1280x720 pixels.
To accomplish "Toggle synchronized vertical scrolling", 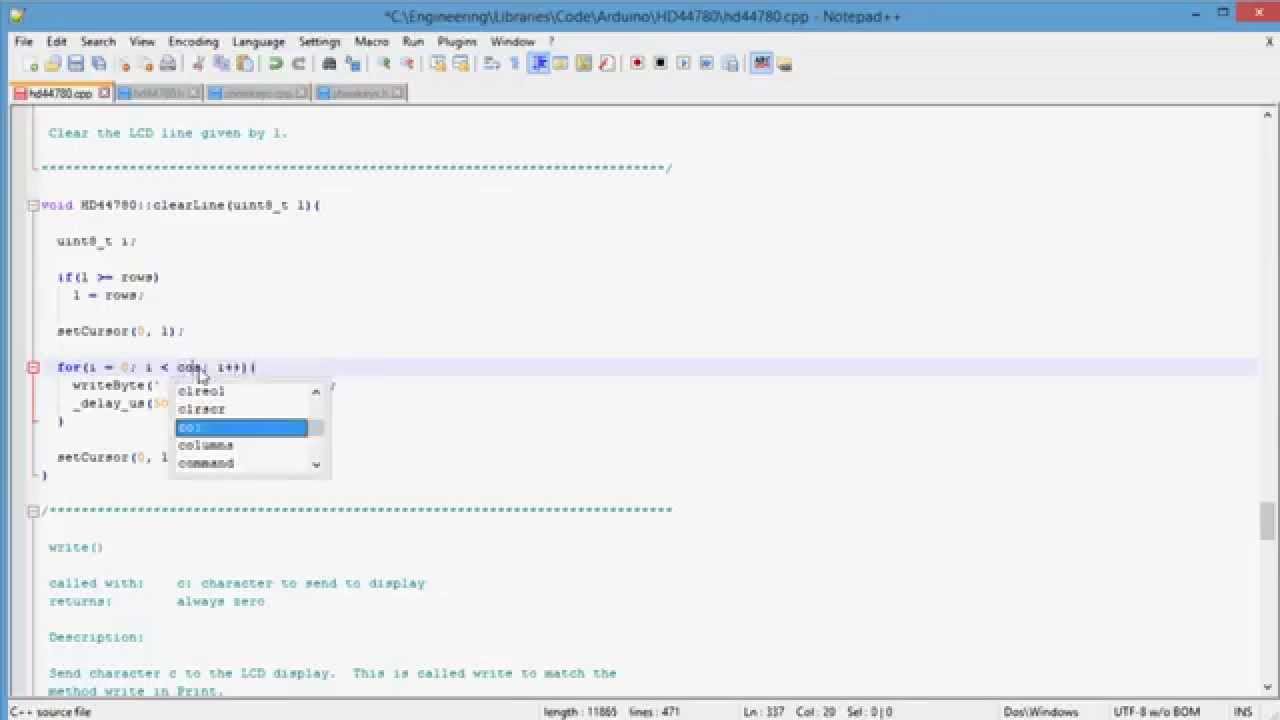I will pyautogui.click(x=437, y=64).
